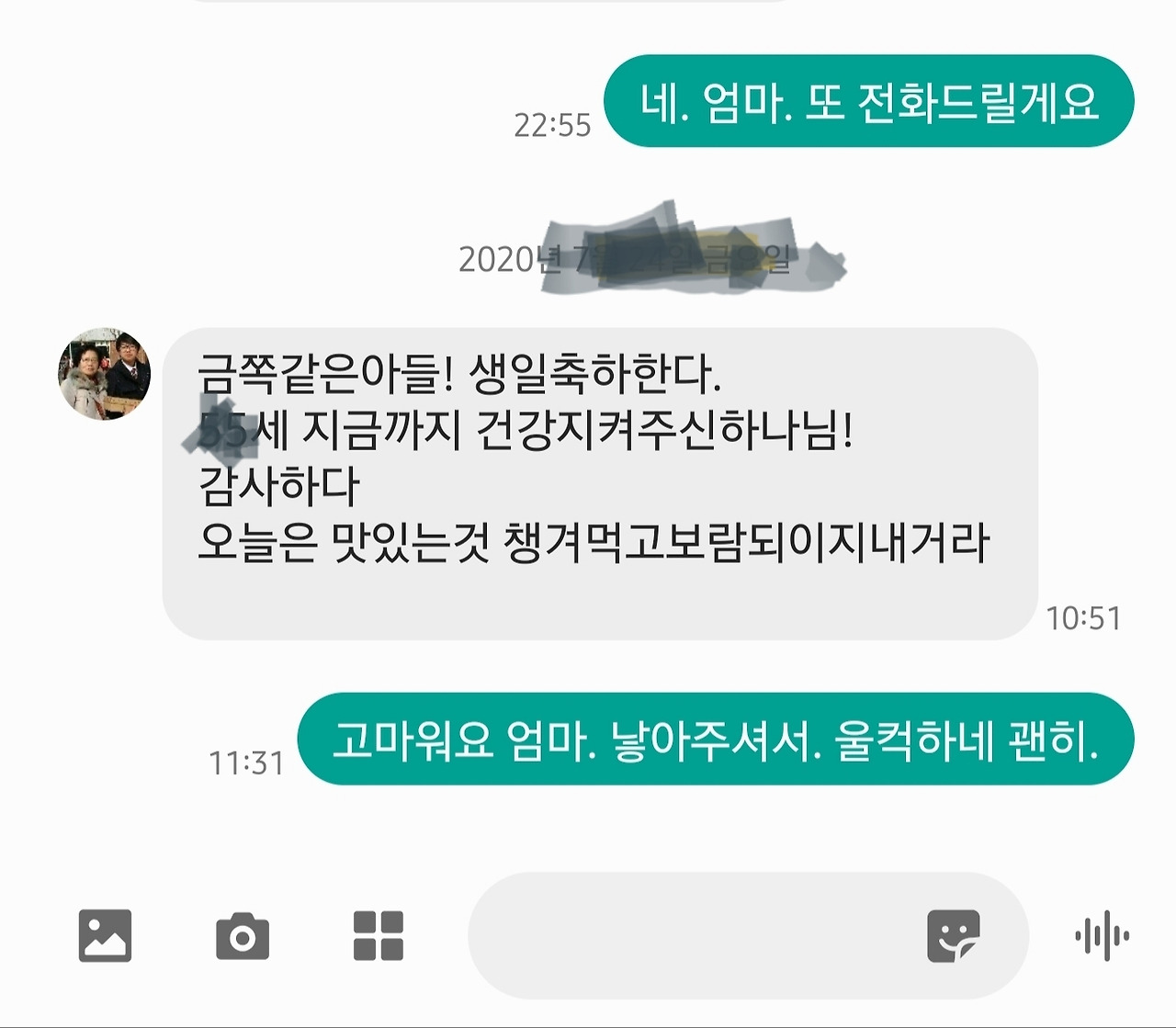
Task: Tap the camera icon to take photo
Action: [x=243, y=936]
